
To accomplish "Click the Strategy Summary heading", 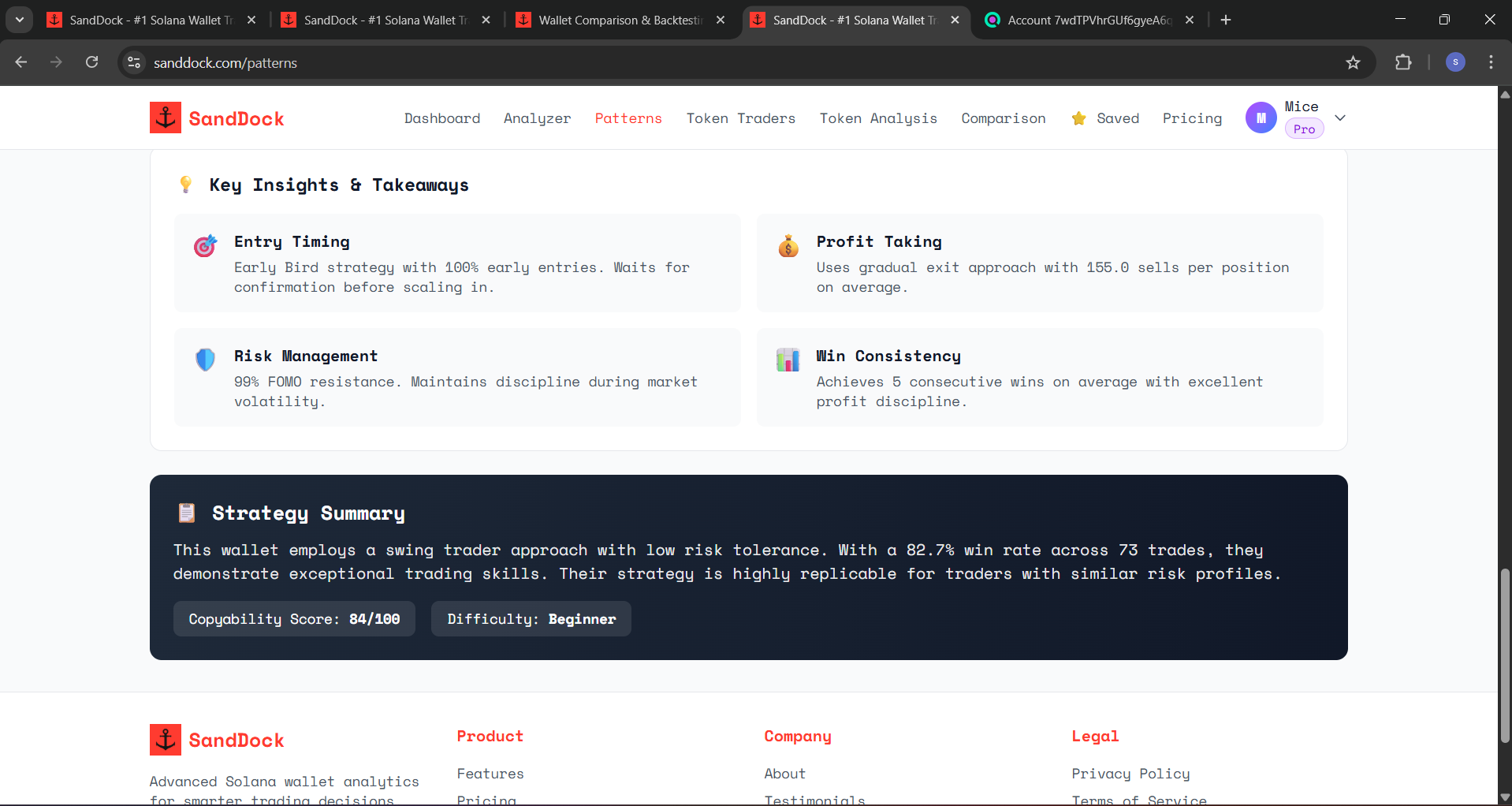I will (308, 513).
